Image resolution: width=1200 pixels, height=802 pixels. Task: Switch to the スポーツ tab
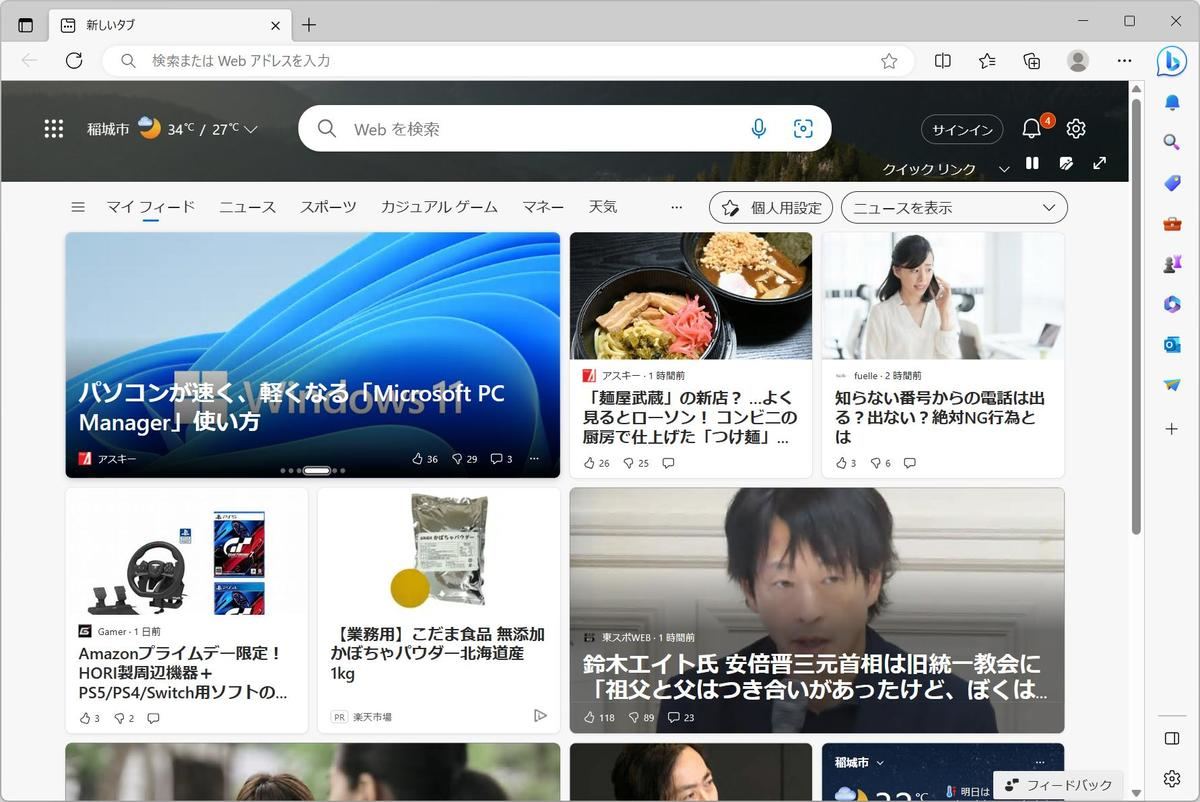point(328,207)
